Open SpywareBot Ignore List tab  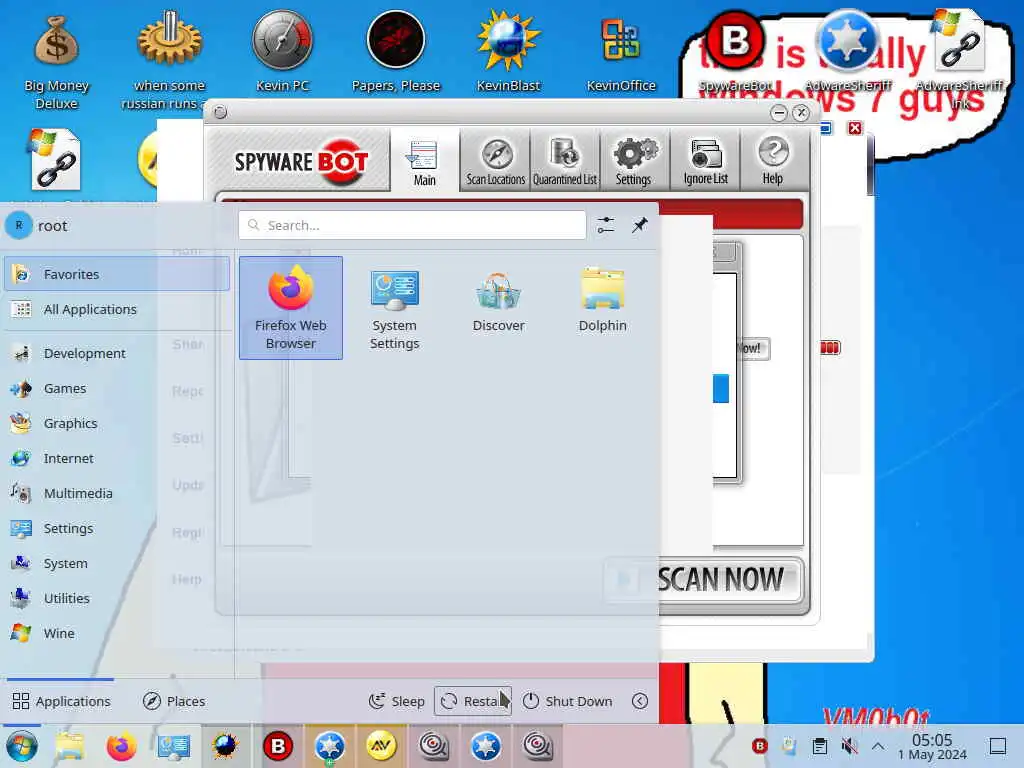tap(705, 161)
